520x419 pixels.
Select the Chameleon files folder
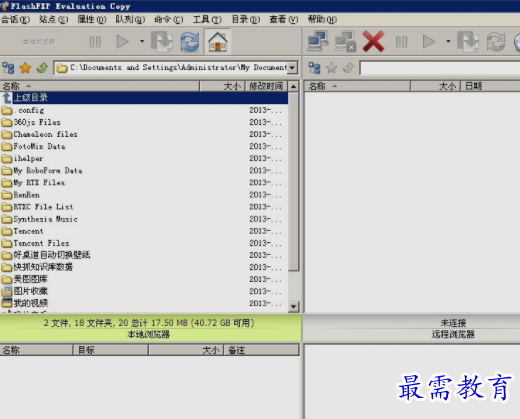(144, 134)
